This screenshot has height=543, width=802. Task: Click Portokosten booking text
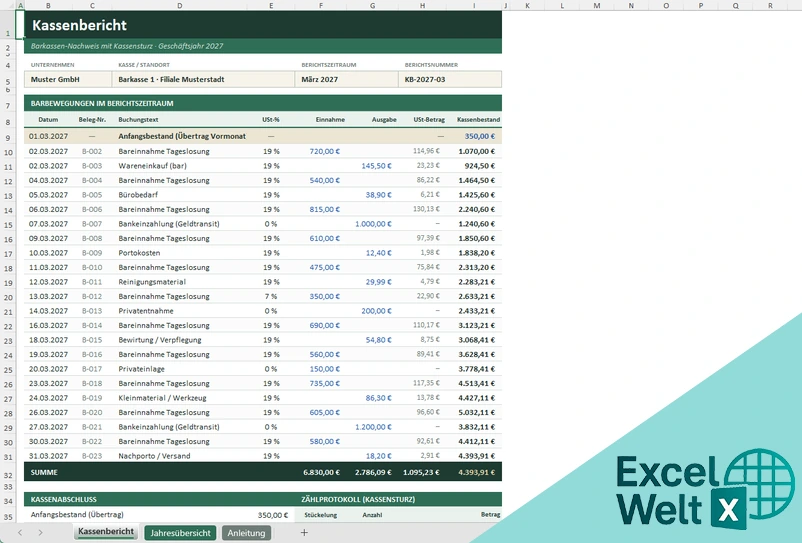coord(139,253)
